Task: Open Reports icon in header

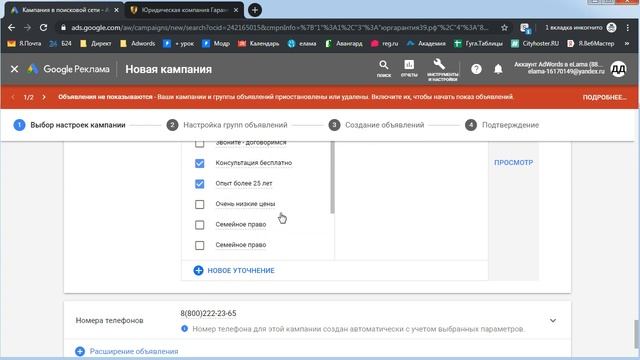Action: pos(409,69)
